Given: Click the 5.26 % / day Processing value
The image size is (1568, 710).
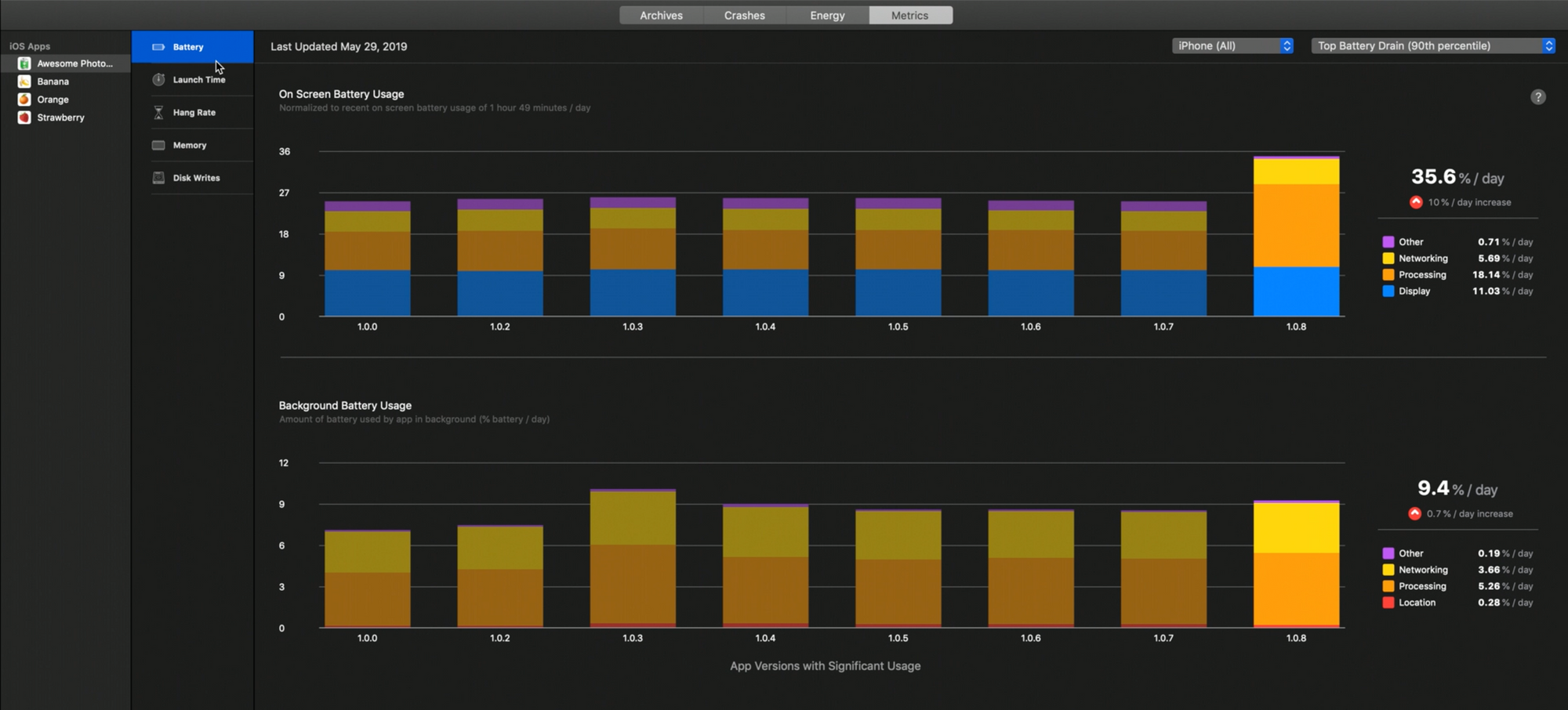Looking at the screenshot, I should [1505, 586].
